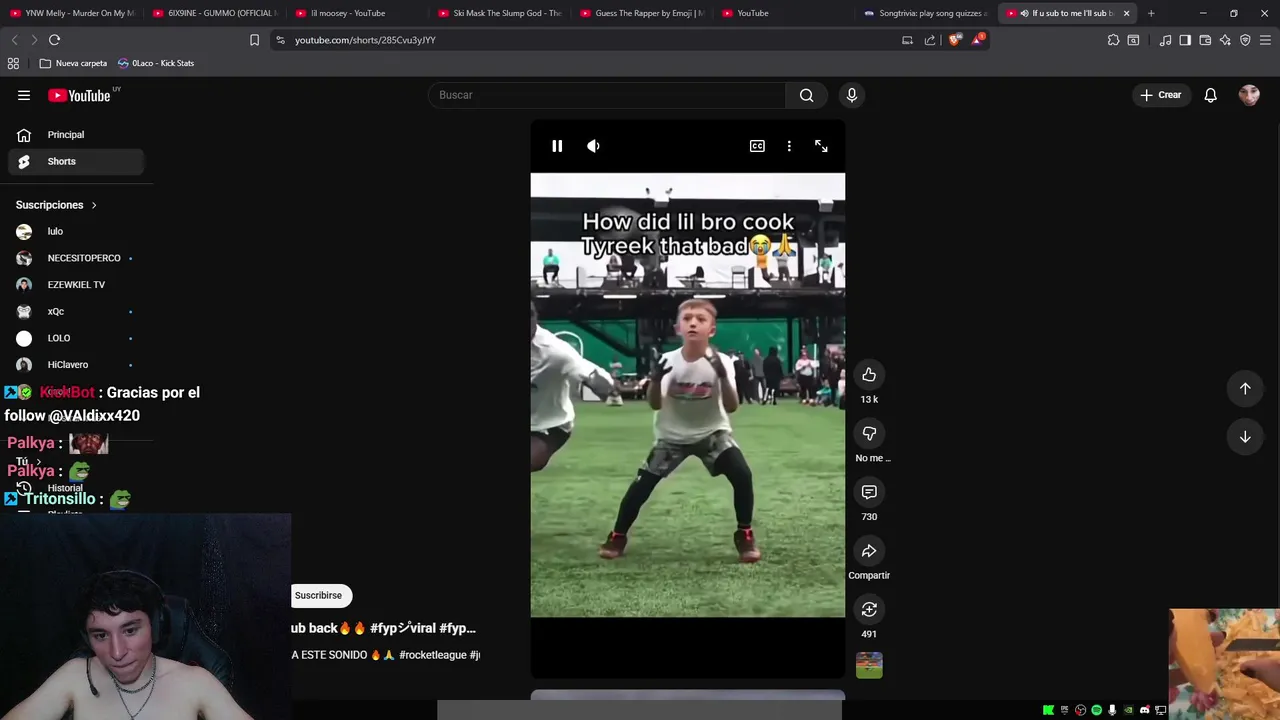
Task: Click the address bar URL
Action: pos(365,40)
